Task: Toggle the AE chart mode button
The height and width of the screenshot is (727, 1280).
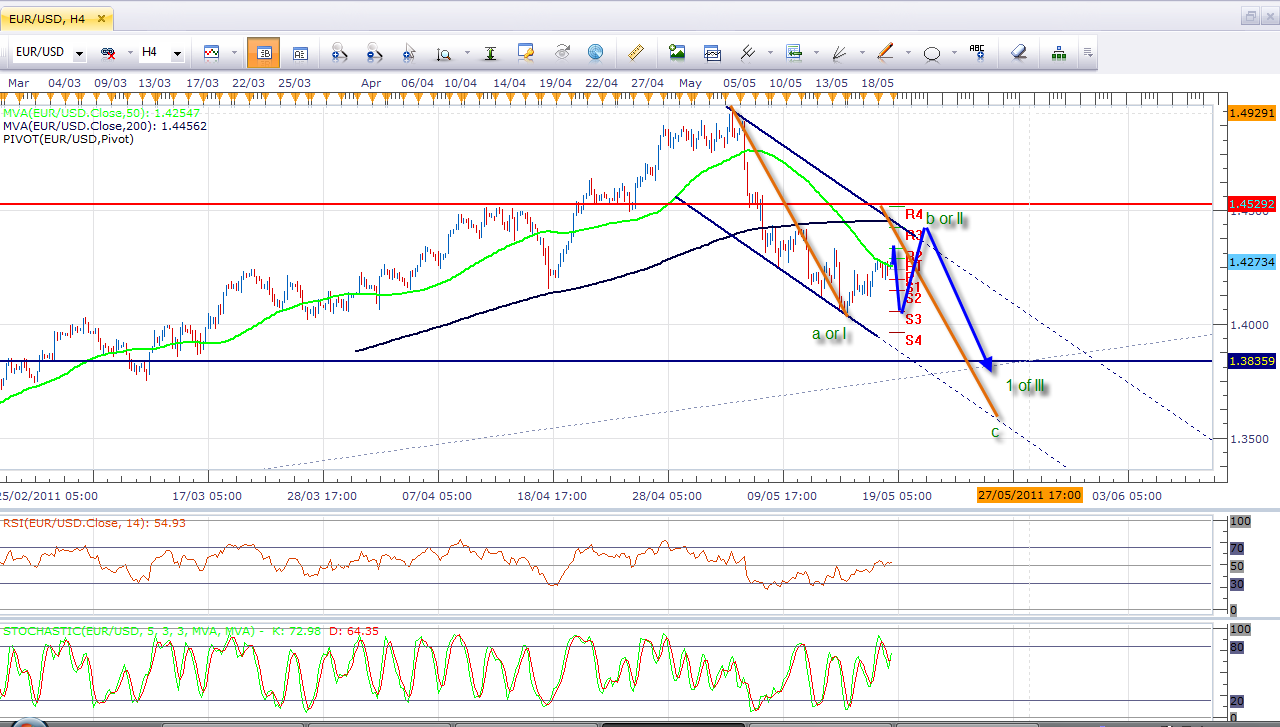Action: coord(299,52)
